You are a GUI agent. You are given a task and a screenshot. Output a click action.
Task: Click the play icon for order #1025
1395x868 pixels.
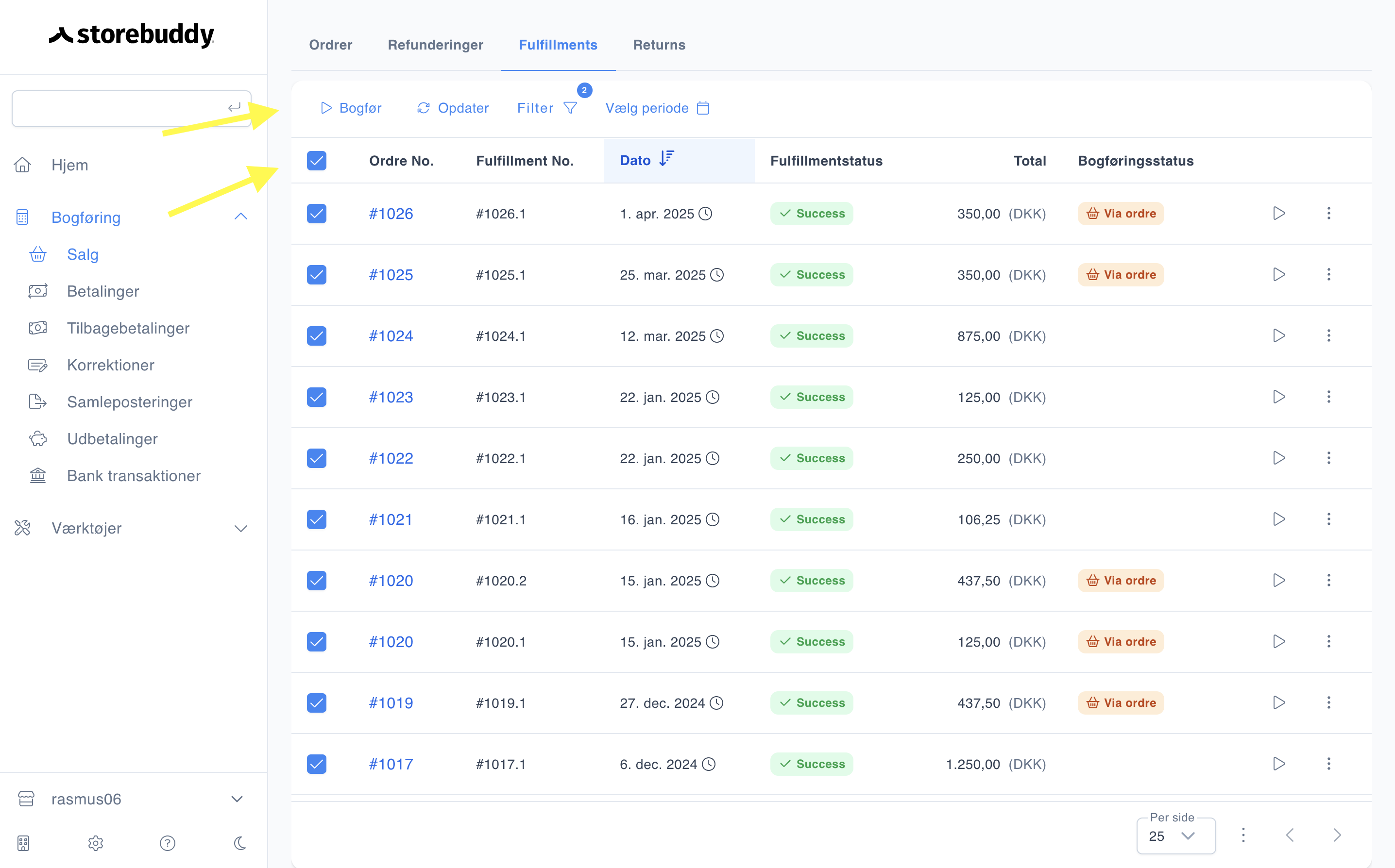(x=1278, y=274)
